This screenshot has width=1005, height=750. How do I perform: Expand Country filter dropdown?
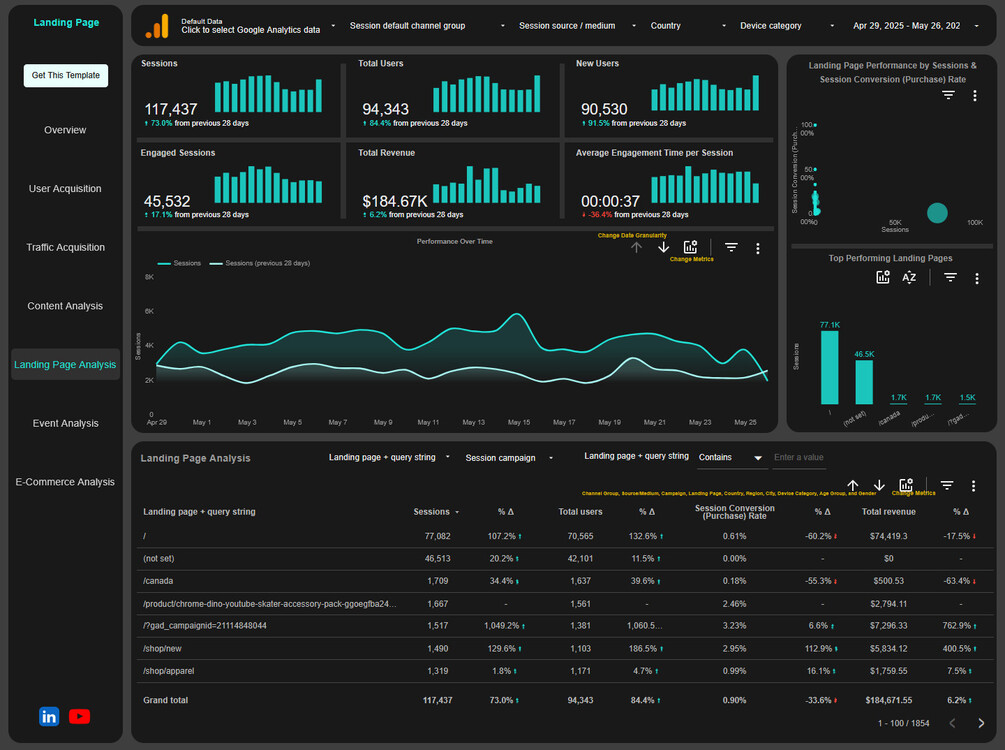688,26
